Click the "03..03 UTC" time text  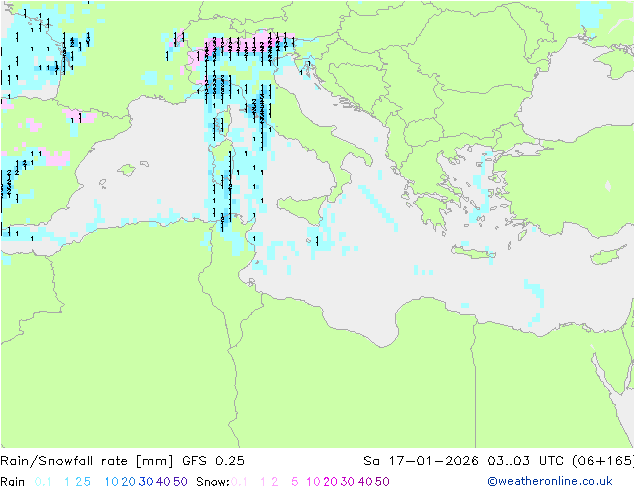[526, 461]
